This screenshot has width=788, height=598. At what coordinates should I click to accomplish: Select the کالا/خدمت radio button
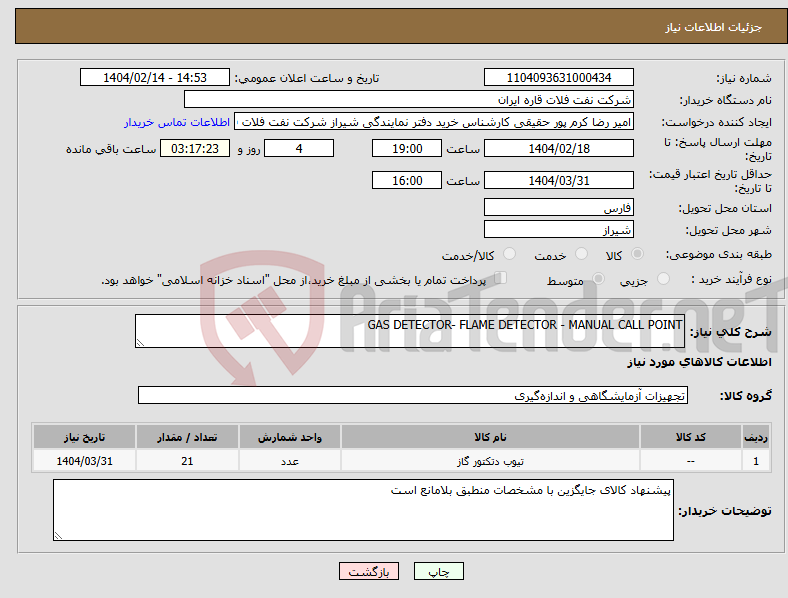click(510, 254)
